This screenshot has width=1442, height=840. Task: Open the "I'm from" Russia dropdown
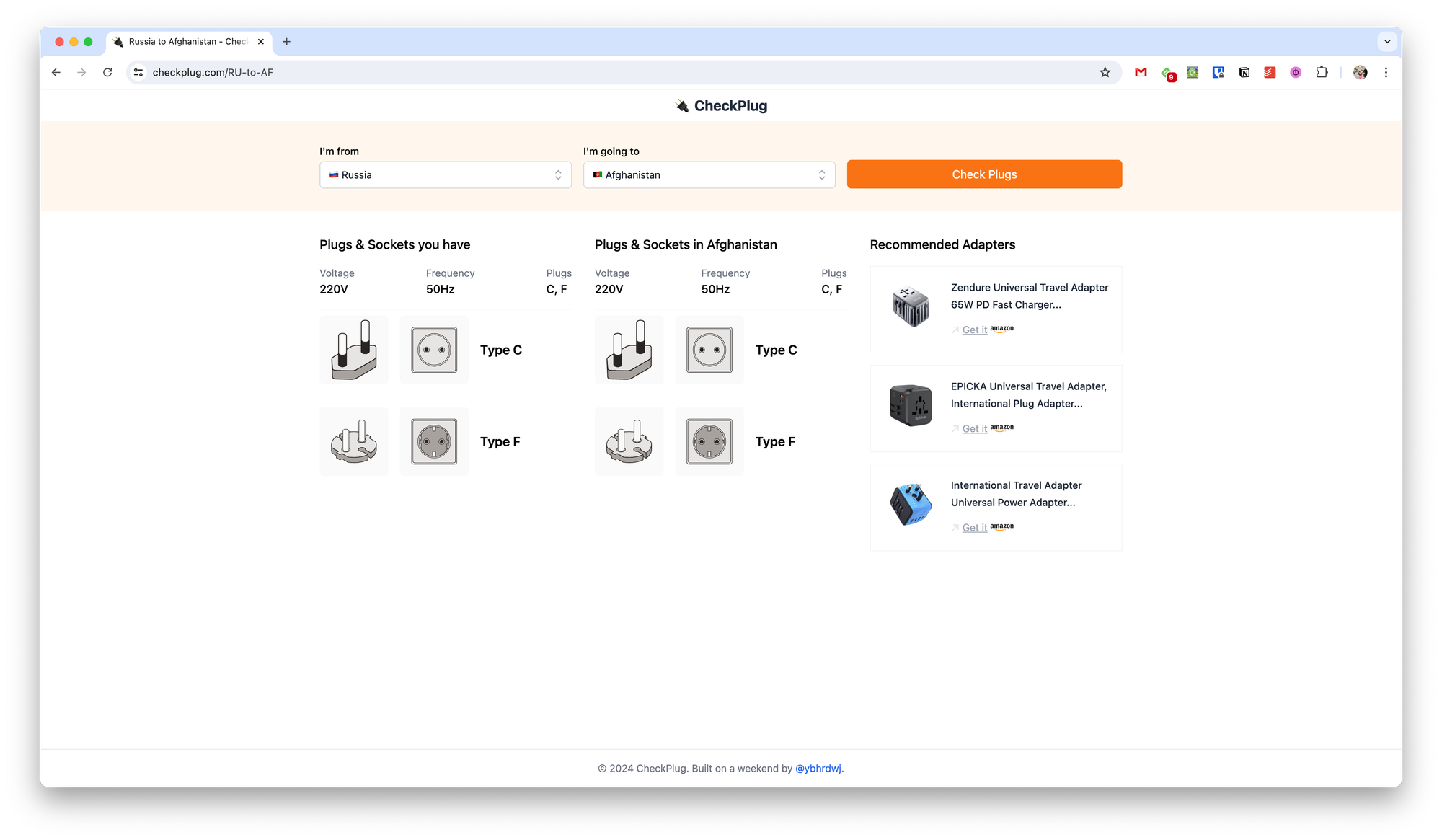446,175
